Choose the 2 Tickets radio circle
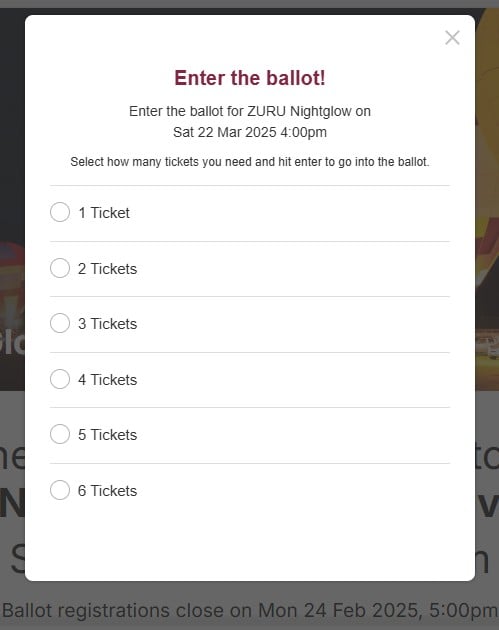This screenshot has height=630, width=499. click(x=60, y=268)
